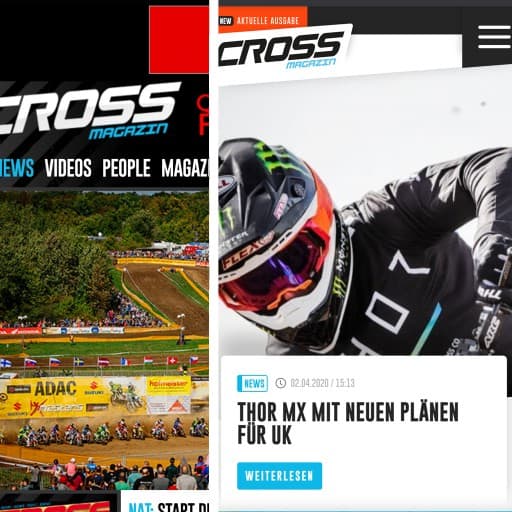The width and height of the screenshot is (512, 512).
Task: Click the large Cross Magazin logo on black header
Action: [x=87, y=111]
